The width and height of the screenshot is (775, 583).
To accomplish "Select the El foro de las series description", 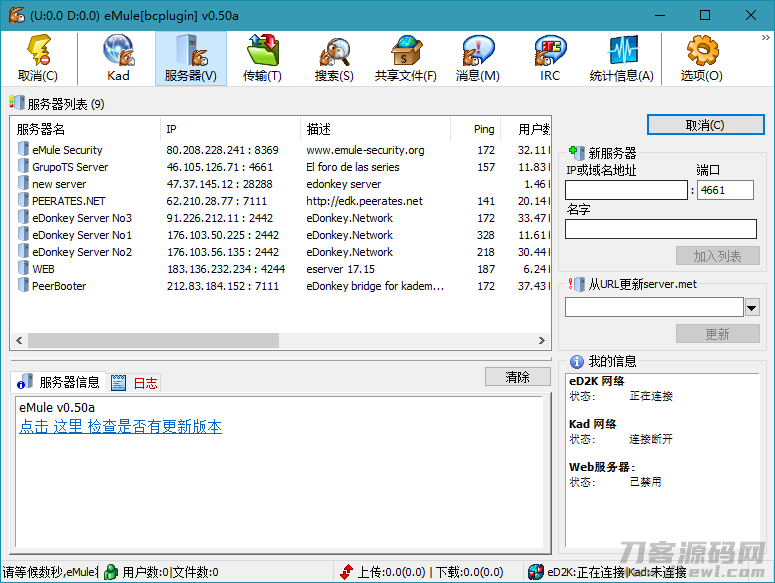I will pyautogui.click(x=352, y=167).
